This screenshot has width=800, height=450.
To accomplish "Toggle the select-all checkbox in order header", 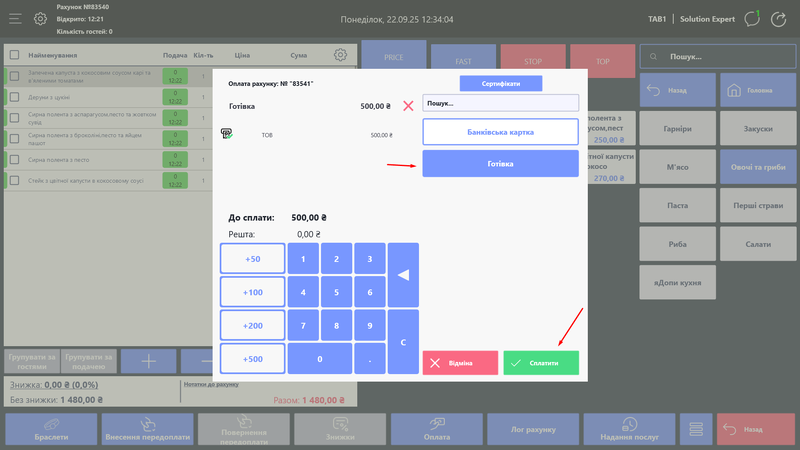I will (x=14, y=55).
